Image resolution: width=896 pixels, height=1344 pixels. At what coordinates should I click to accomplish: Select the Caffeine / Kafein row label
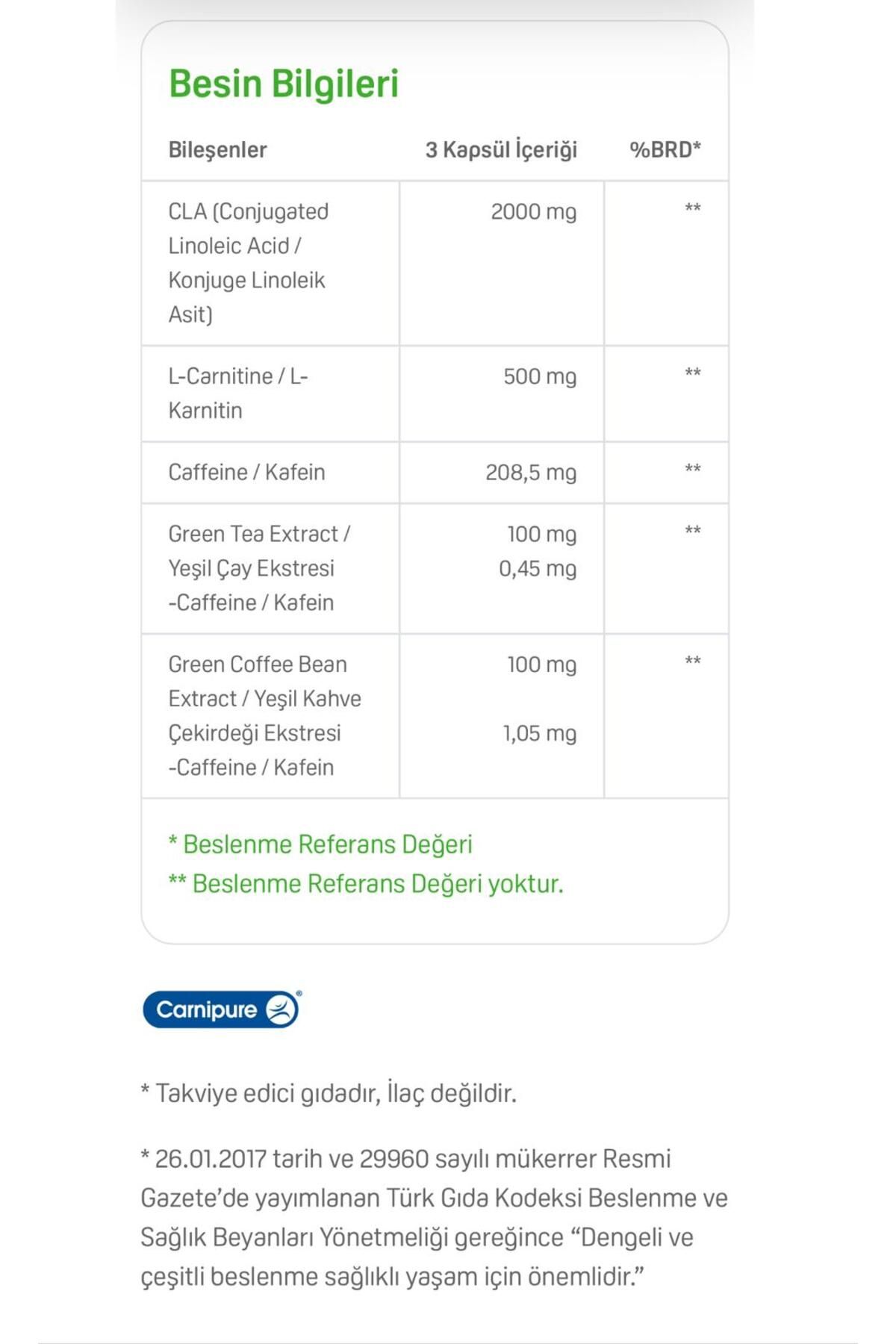click(246, 473)
